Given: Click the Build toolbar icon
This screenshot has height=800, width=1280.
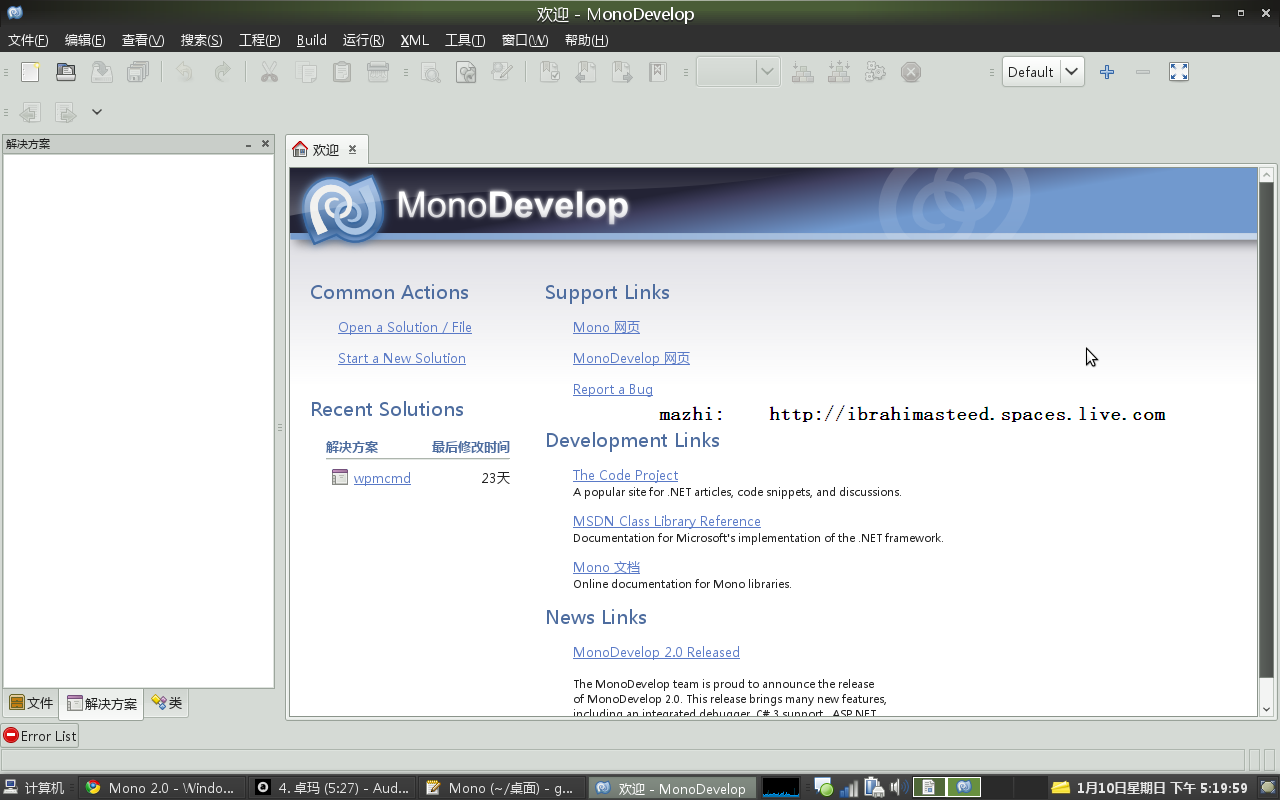Looking at the screenshot, I should click(x=802, y=72).
